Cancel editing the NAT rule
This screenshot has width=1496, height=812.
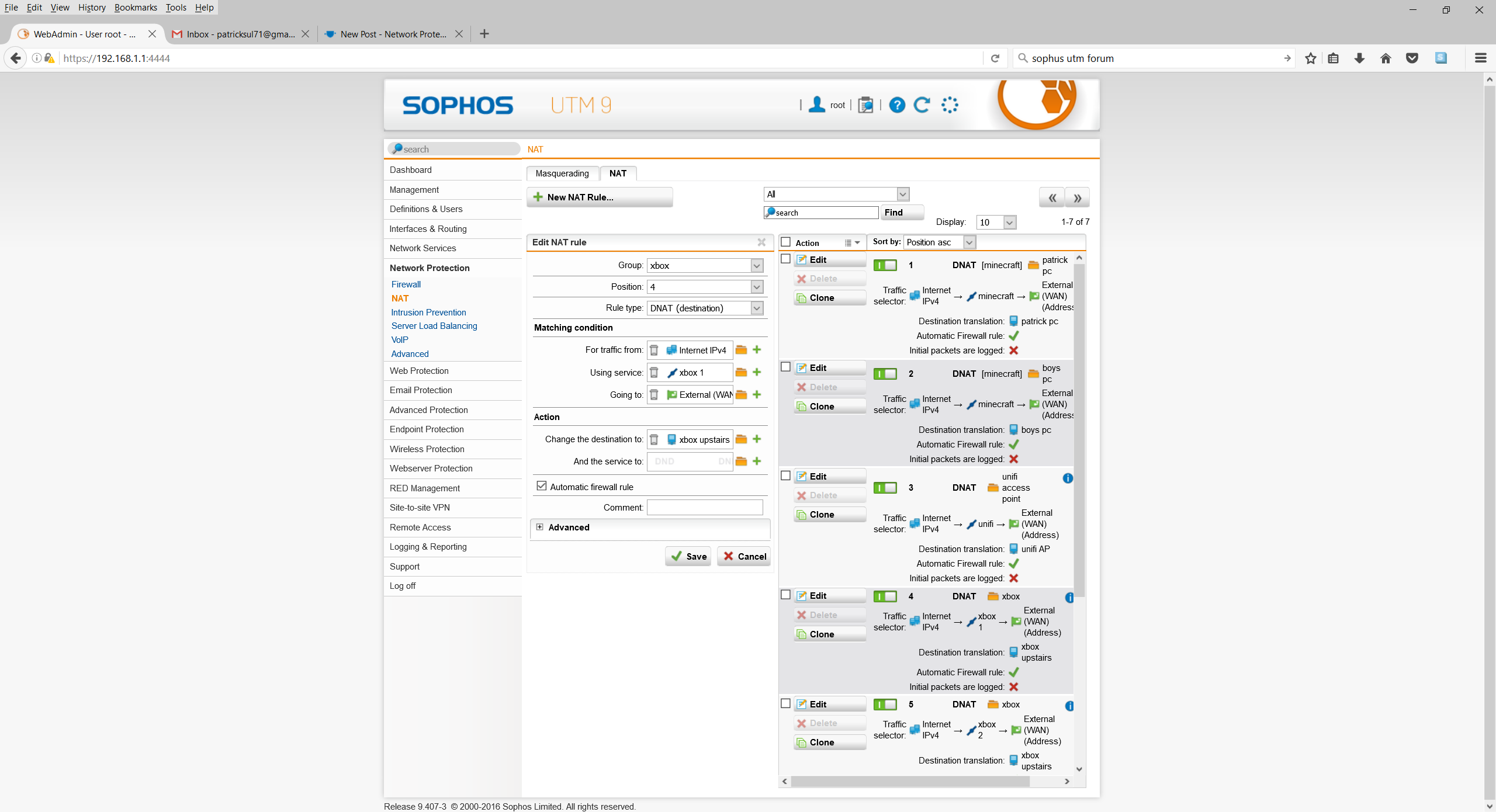744,556
